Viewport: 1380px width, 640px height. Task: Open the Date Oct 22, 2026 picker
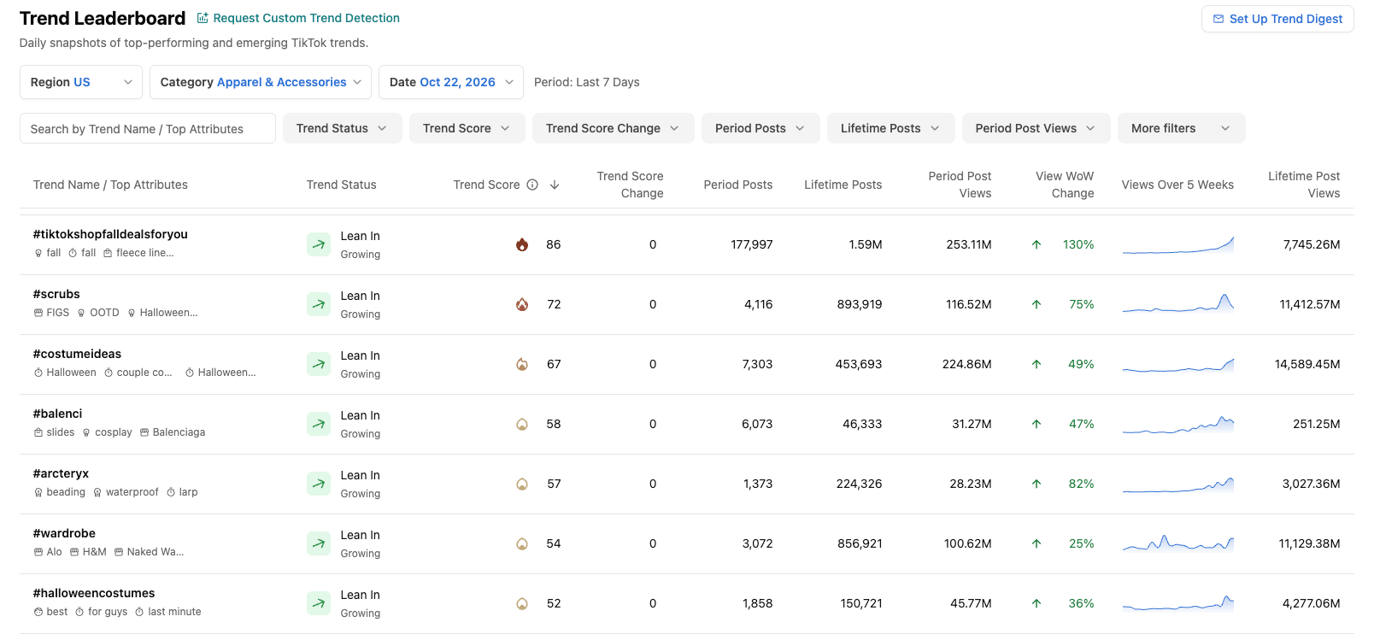[x=451, y=82]
